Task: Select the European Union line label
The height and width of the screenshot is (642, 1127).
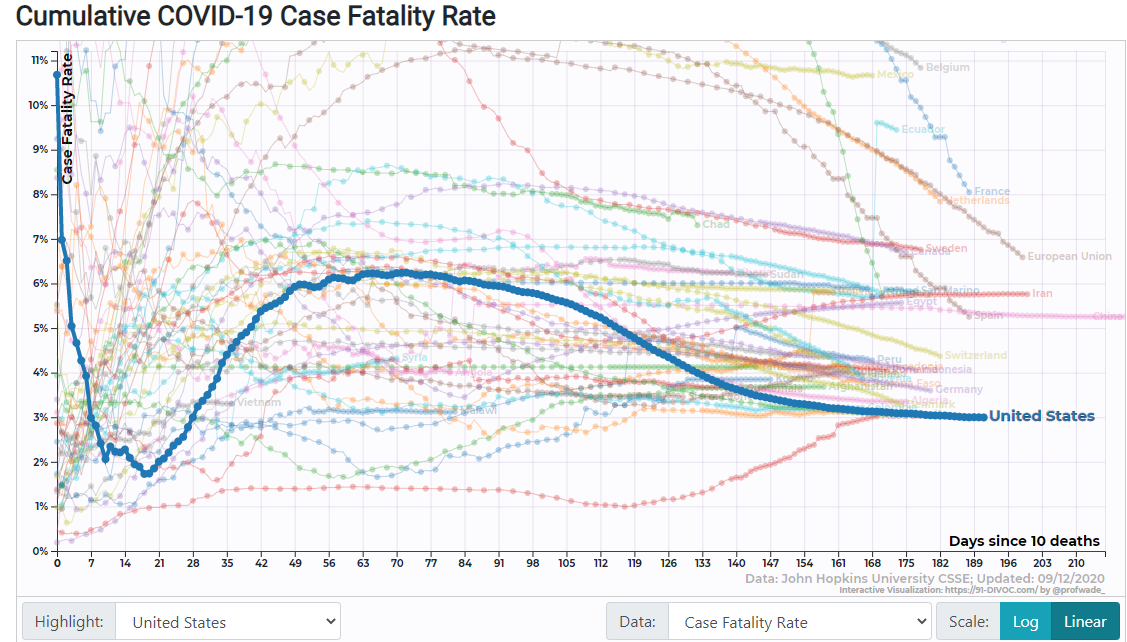Action: [x=1069, y=257]
